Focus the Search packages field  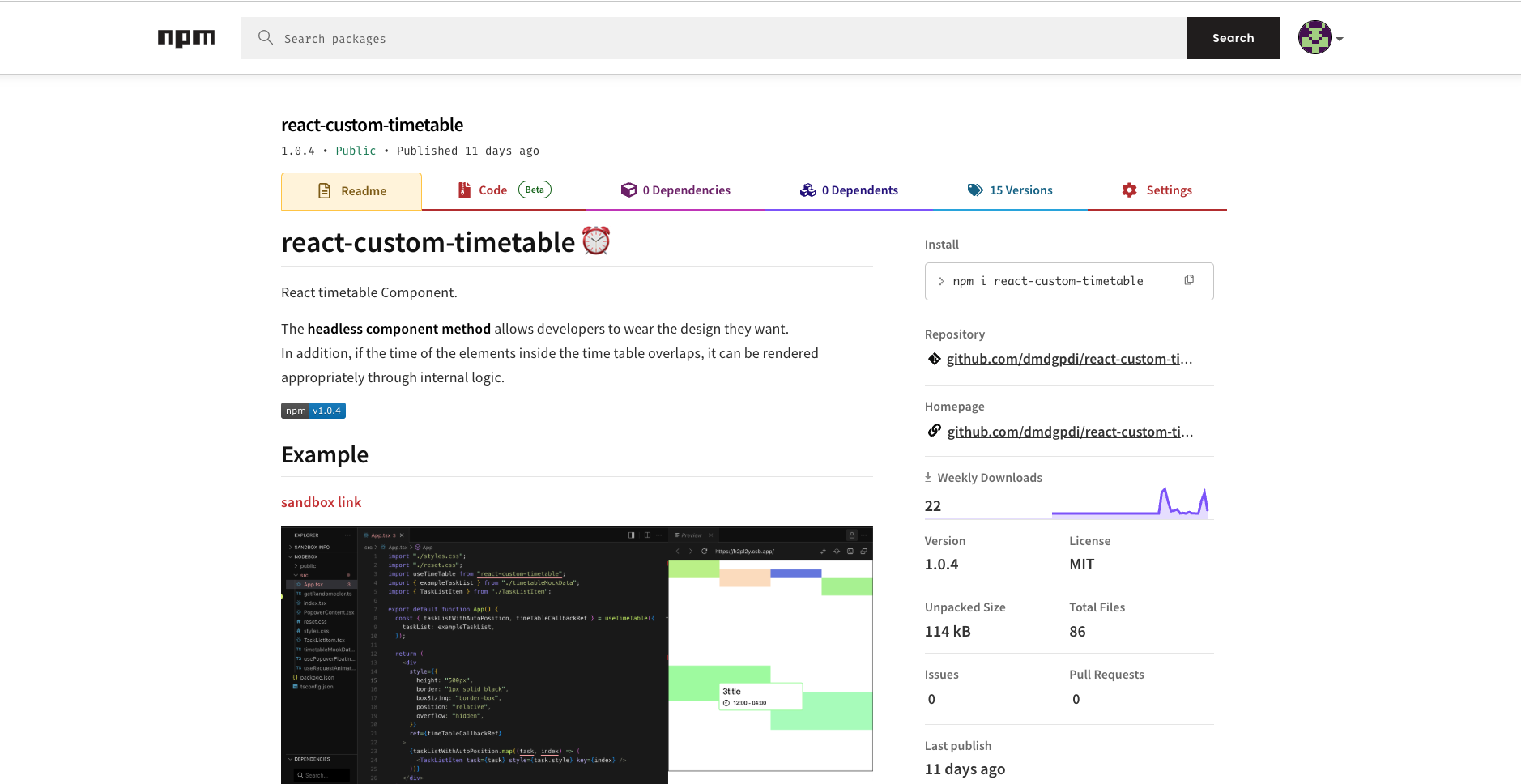[x=714, y=38]
